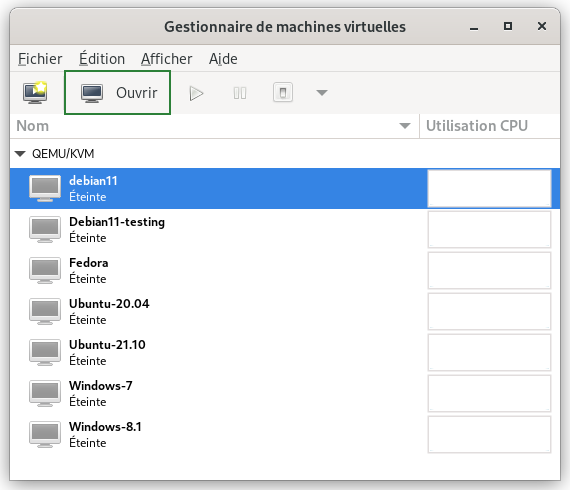570x490 pixels.
Task: Close the Gestionnaire de machines virtuelles window
Action: 542,26
